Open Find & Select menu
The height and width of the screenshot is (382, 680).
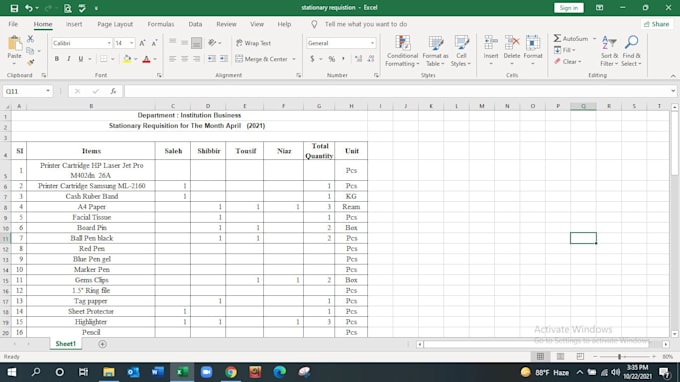pos(631,51)
